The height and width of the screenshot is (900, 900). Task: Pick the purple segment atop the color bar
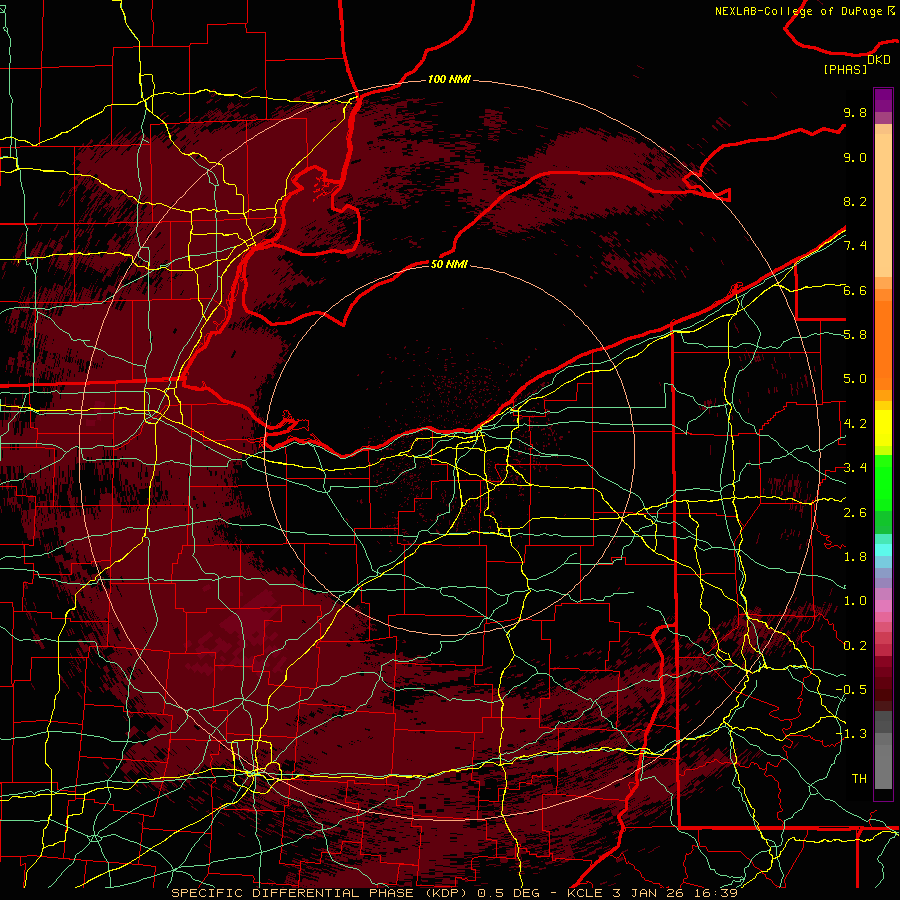[x=883, y=100]
